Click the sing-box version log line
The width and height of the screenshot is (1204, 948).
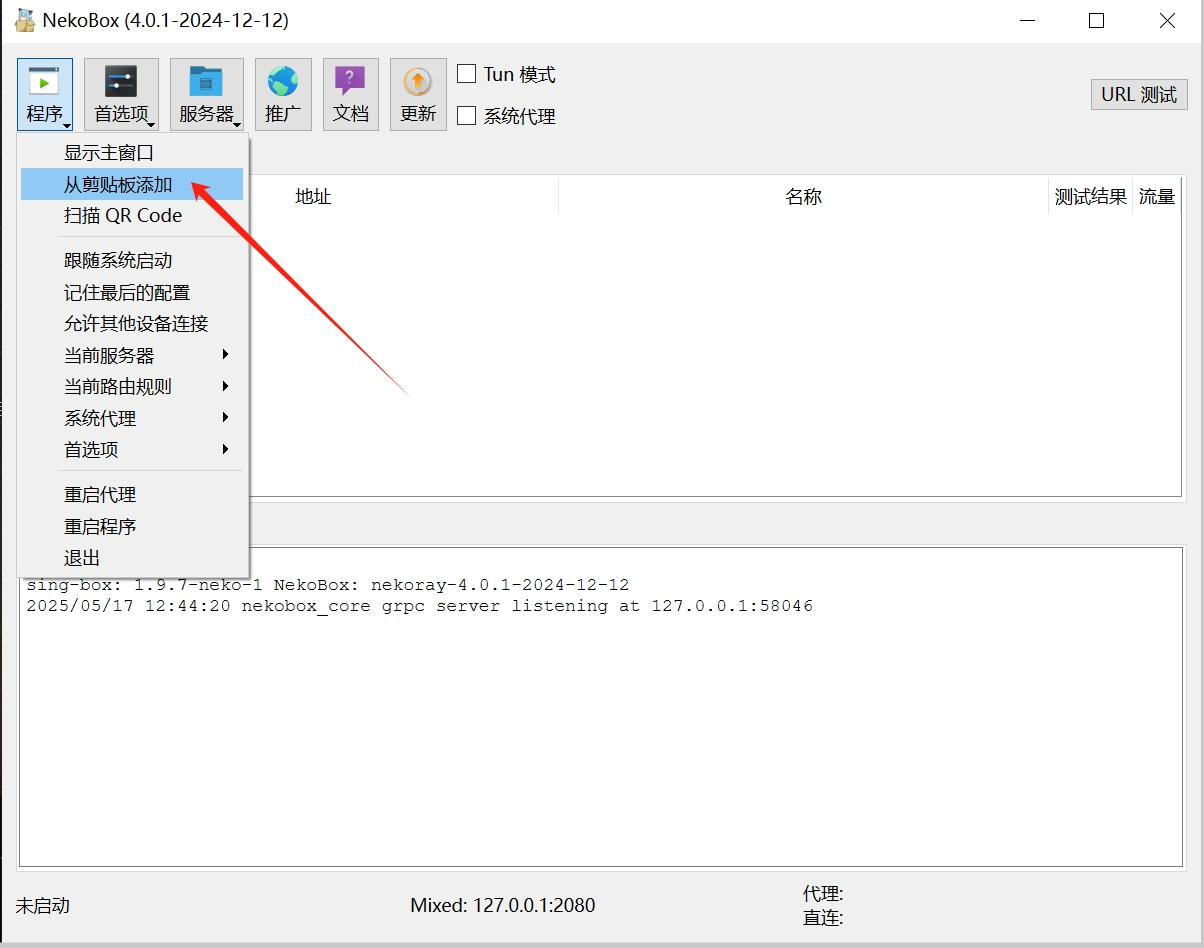click(328, 585)
